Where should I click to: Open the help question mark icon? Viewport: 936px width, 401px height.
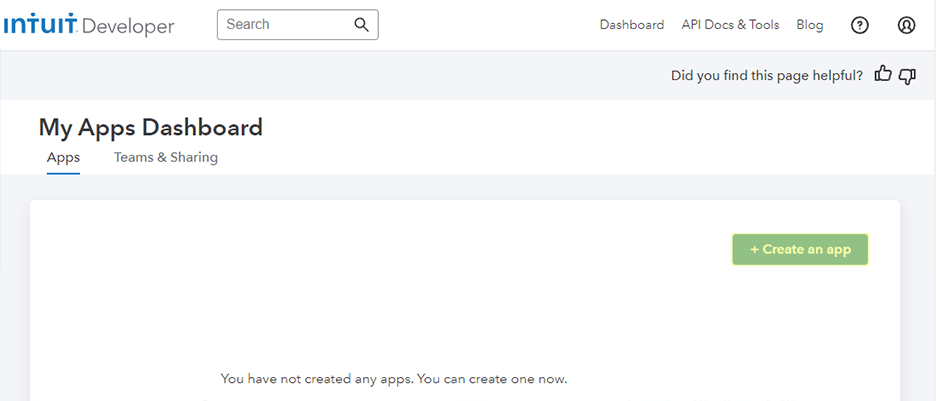coord(859,25)
